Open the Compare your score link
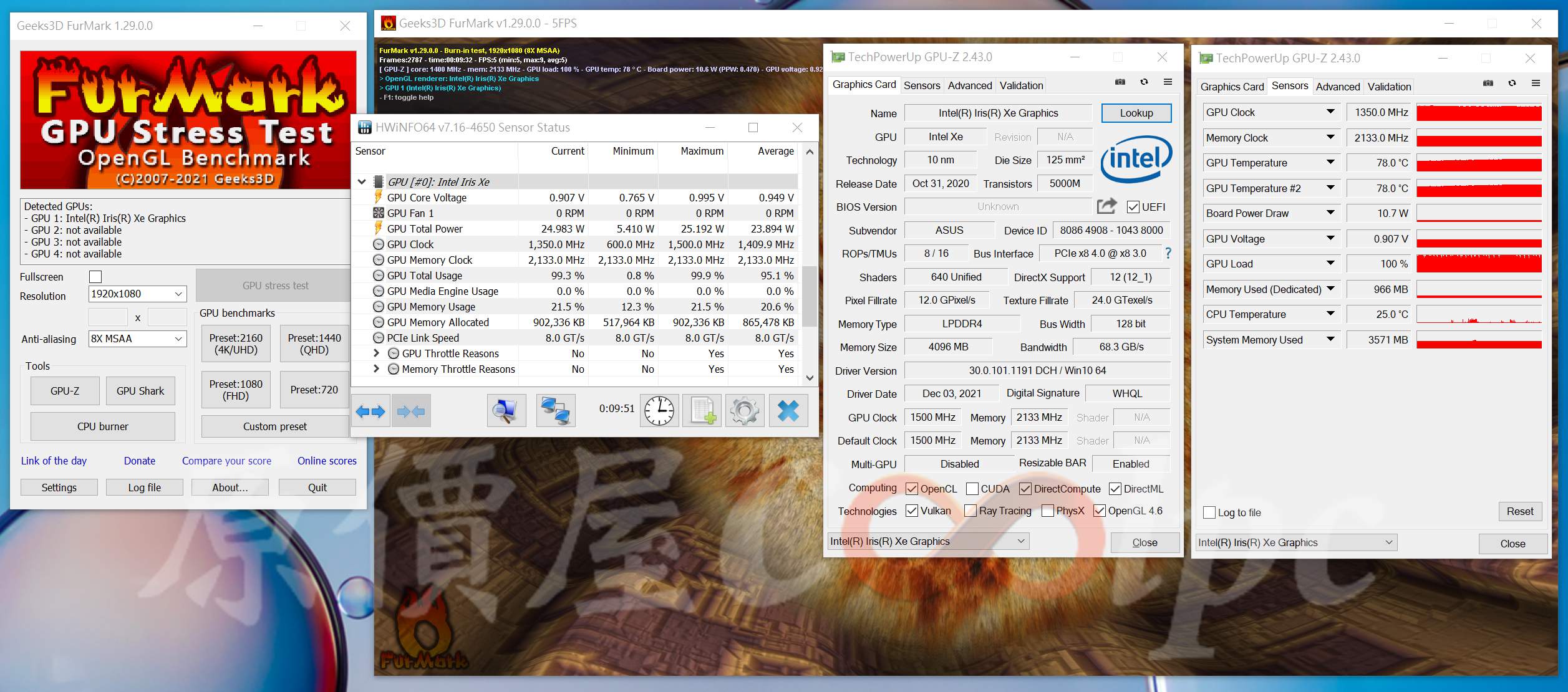1568x692 pixels. (x=226, y=461)
